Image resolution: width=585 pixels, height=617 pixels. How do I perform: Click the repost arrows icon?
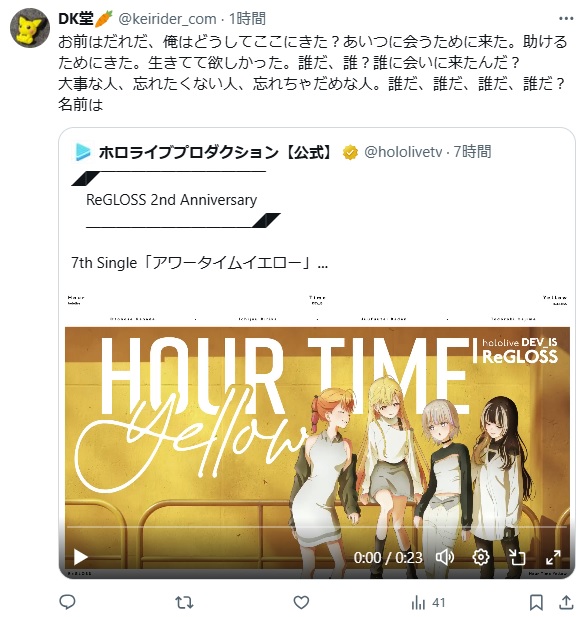184,602
